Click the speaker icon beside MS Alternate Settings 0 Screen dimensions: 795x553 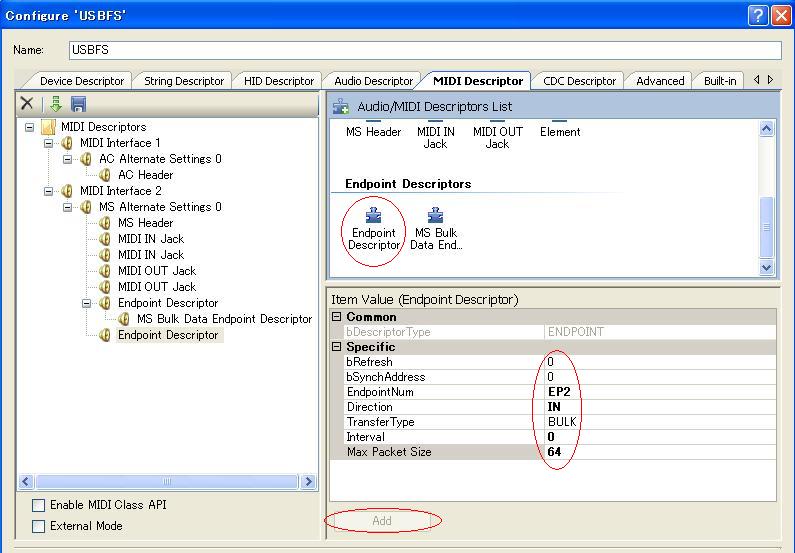[86, 207]
